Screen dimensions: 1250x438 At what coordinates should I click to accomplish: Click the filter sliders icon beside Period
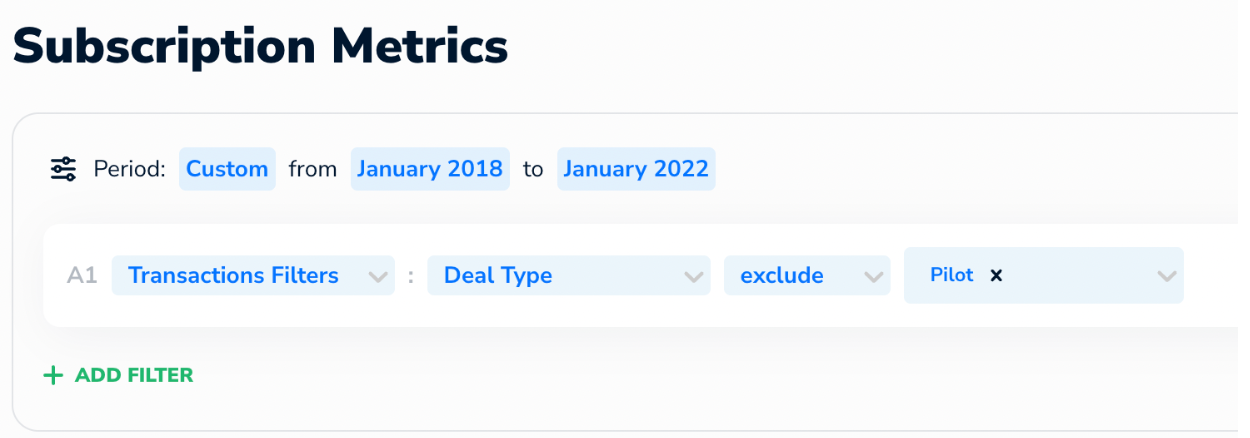pyautogui.click(x=63, y=169)
